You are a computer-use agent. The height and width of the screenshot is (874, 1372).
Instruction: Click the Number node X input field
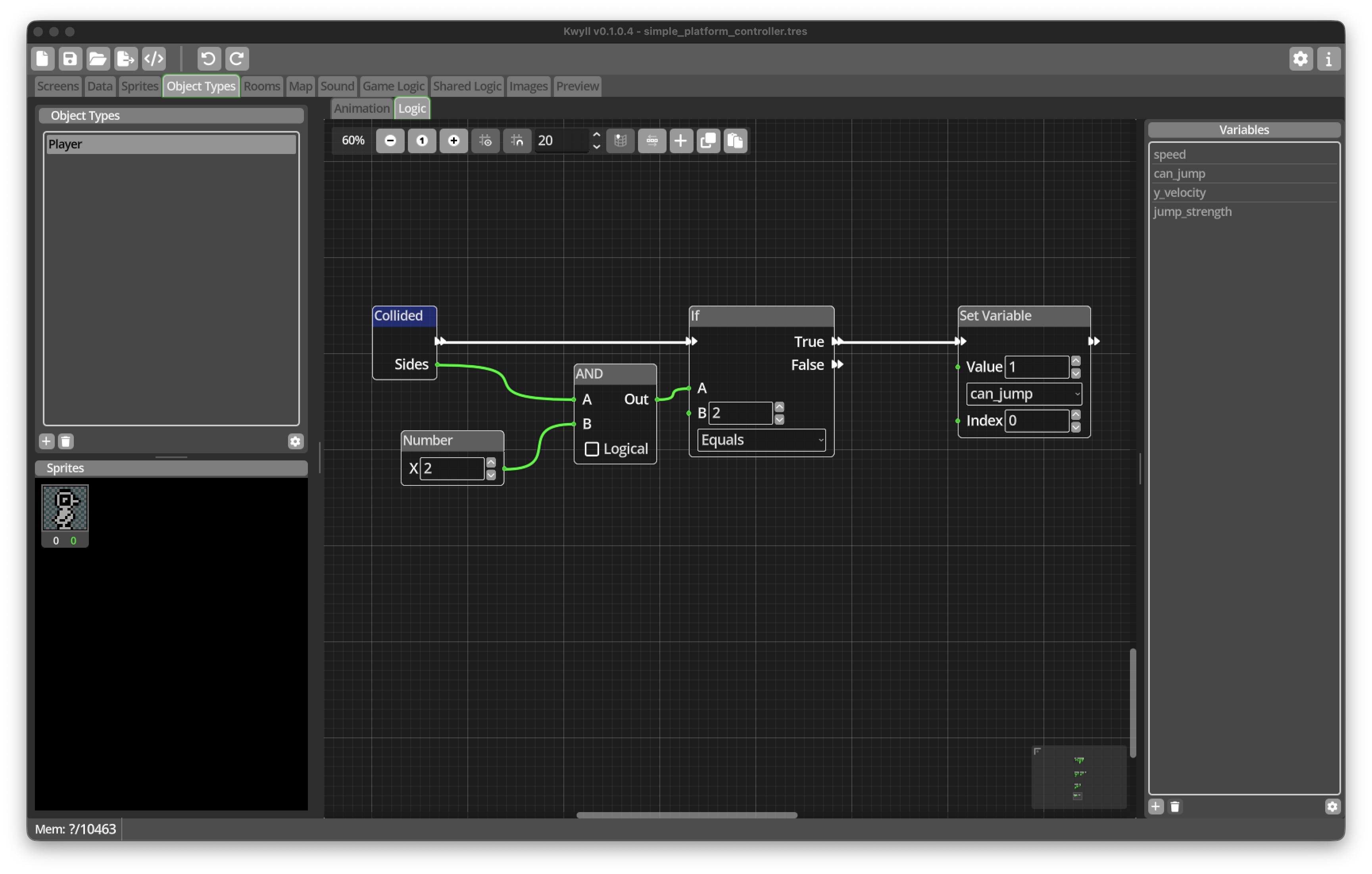(452, 469)
